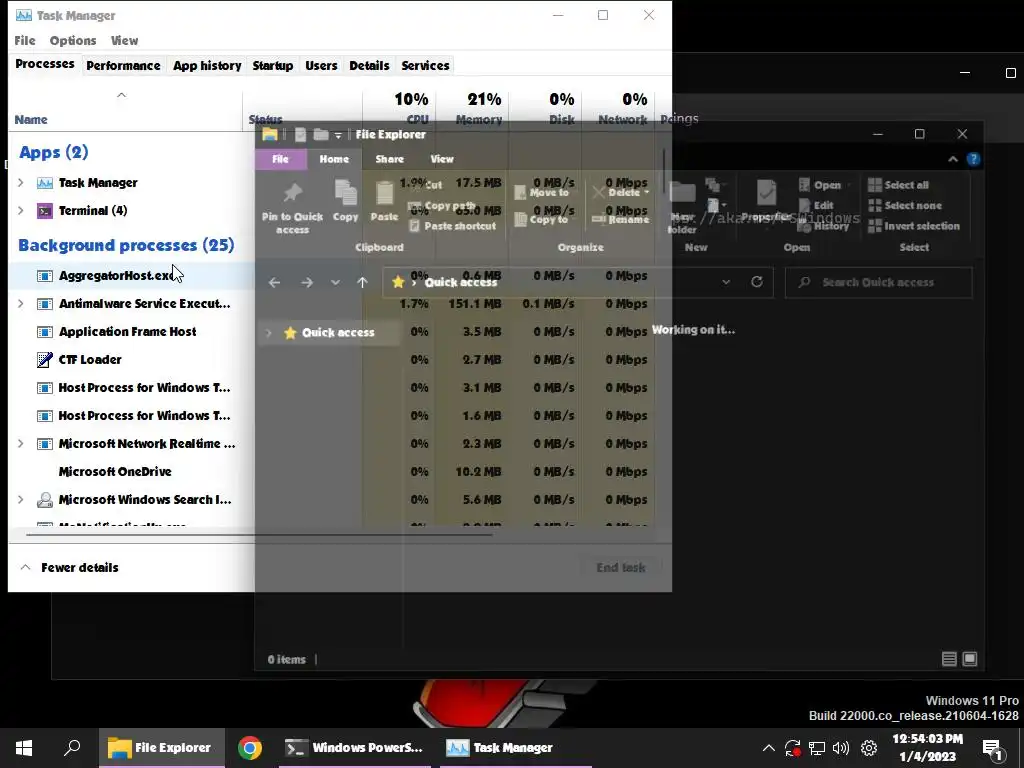Open the View tab in File Explorer
1024x768 pixels.
441,159
